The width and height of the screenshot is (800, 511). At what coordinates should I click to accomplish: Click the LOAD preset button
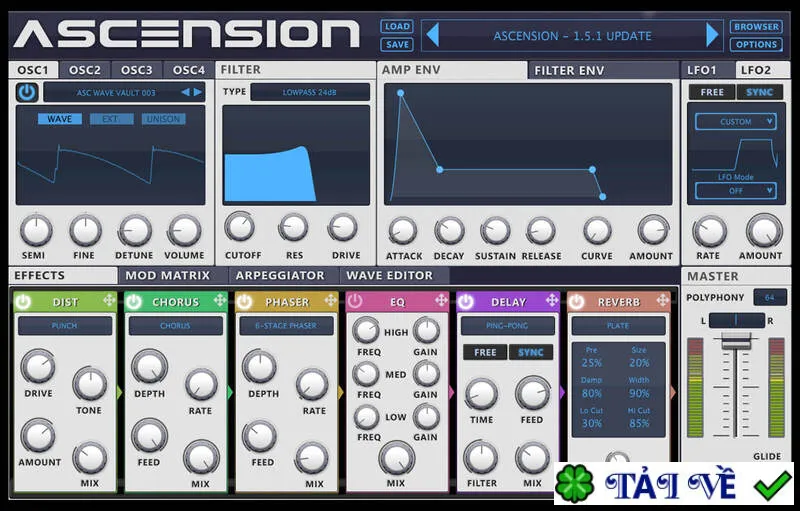click(397, 27)
